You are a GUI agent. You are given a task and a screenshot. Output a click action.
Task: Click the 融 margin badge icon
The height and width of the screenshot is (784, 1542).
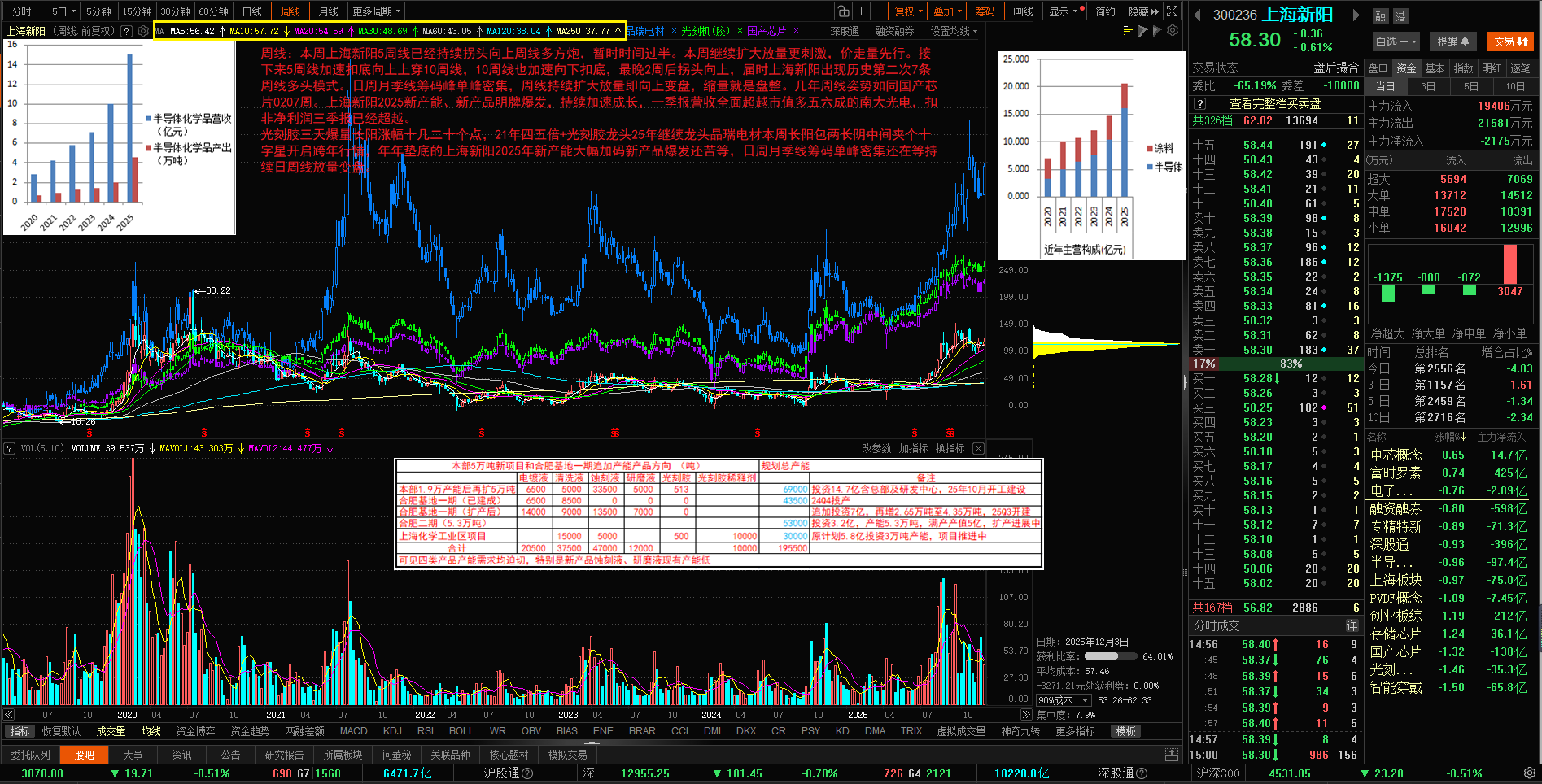coord(1381,16)
